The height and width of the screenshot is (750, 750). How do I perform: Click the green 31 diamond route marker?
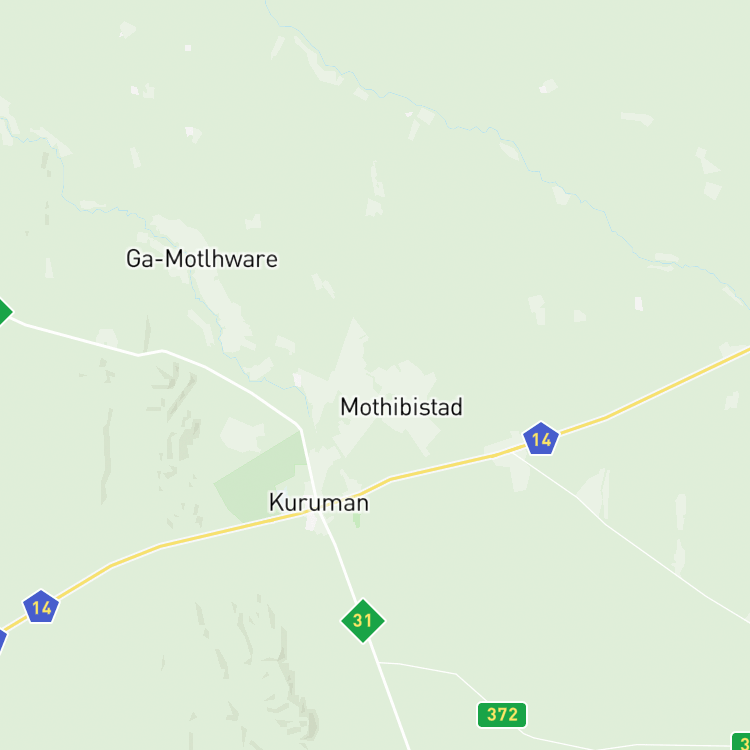[x=363, y=621]
